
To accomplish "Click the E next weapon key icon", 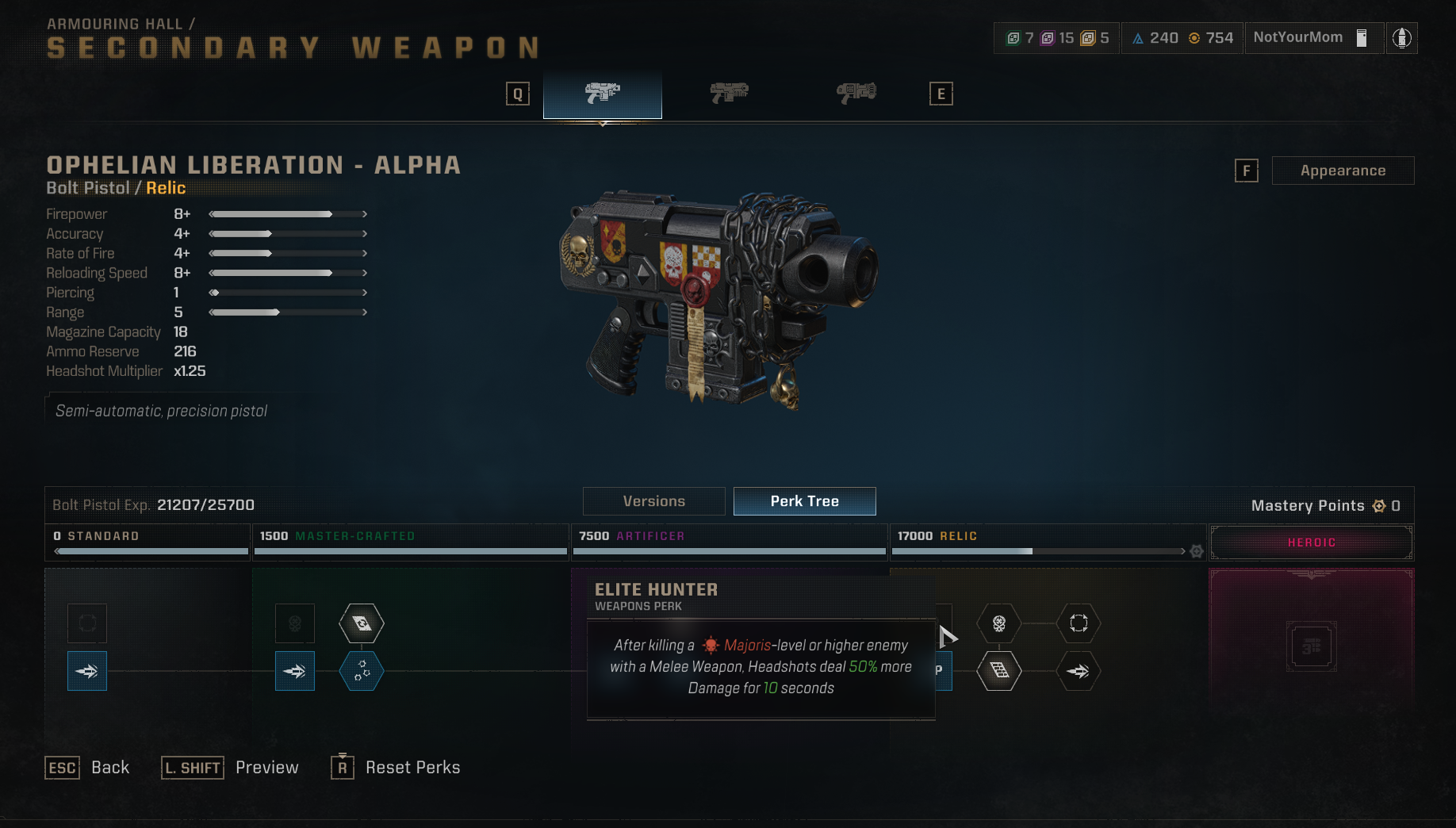I will coord(941,94).
